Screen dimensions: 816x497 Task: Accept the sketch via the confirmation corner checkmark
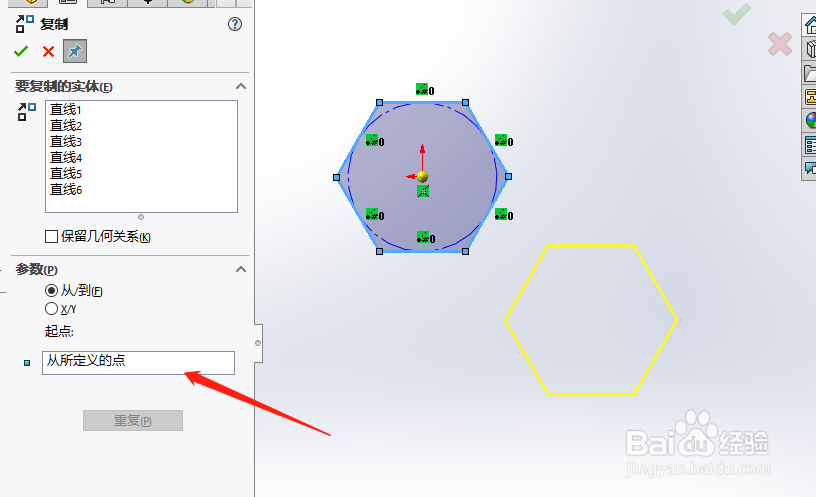click(737, 14)
